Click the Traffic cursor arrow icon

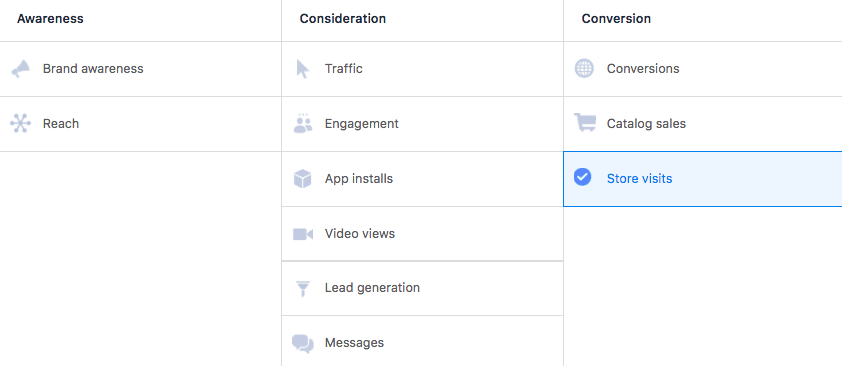coord(303,69)
